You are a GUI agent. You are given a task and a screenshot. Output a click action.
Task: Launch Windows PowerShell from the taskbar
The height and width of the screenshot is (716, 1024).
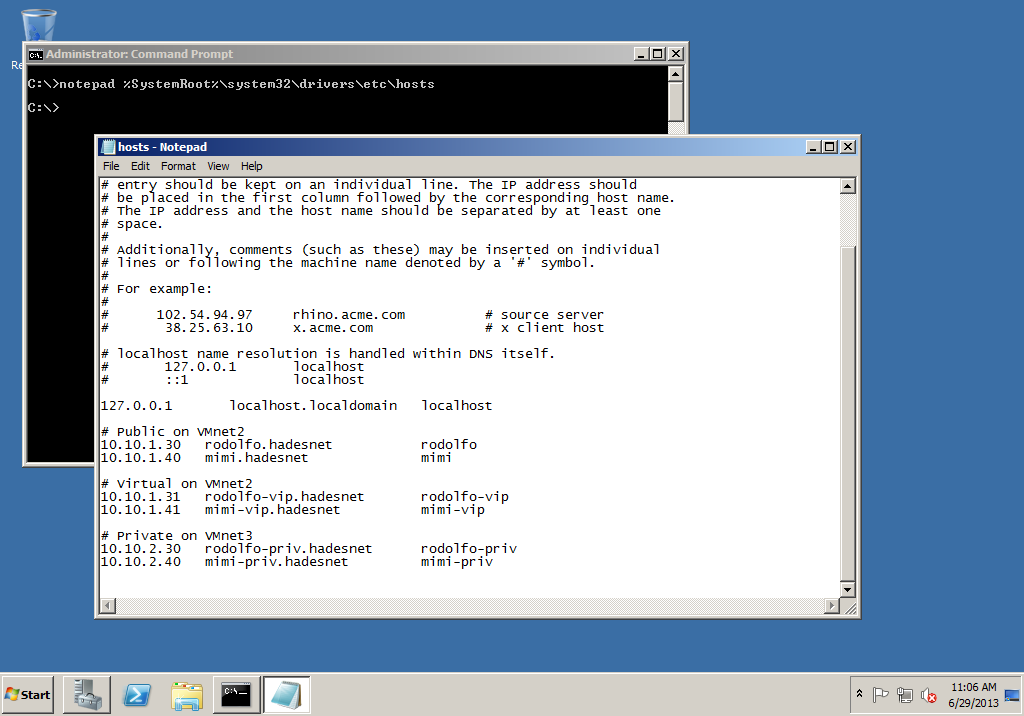pyautogui.click(x=137, y=694)
